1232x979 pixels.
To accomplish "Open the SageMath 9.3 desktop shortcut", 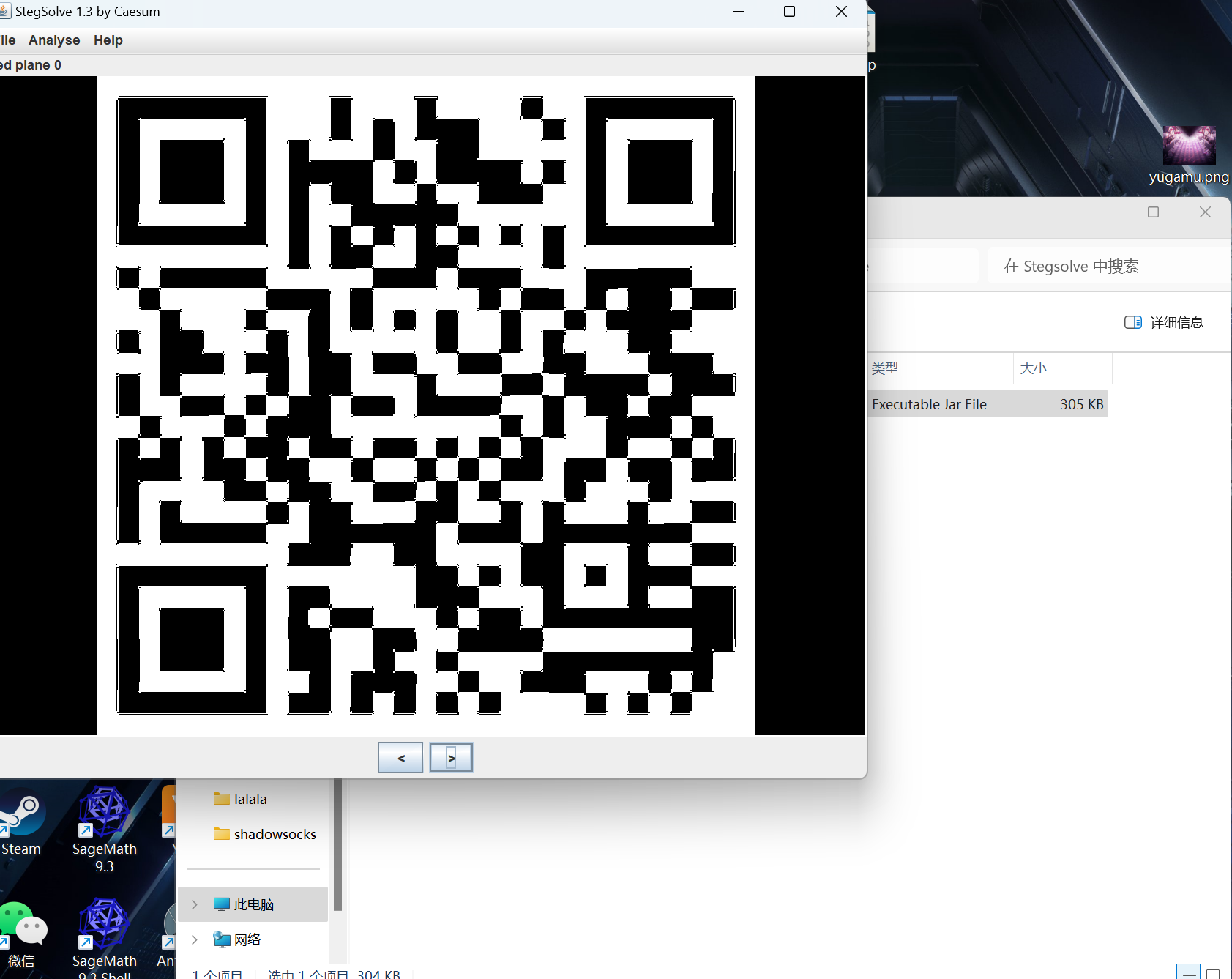I will click(104, 830).
